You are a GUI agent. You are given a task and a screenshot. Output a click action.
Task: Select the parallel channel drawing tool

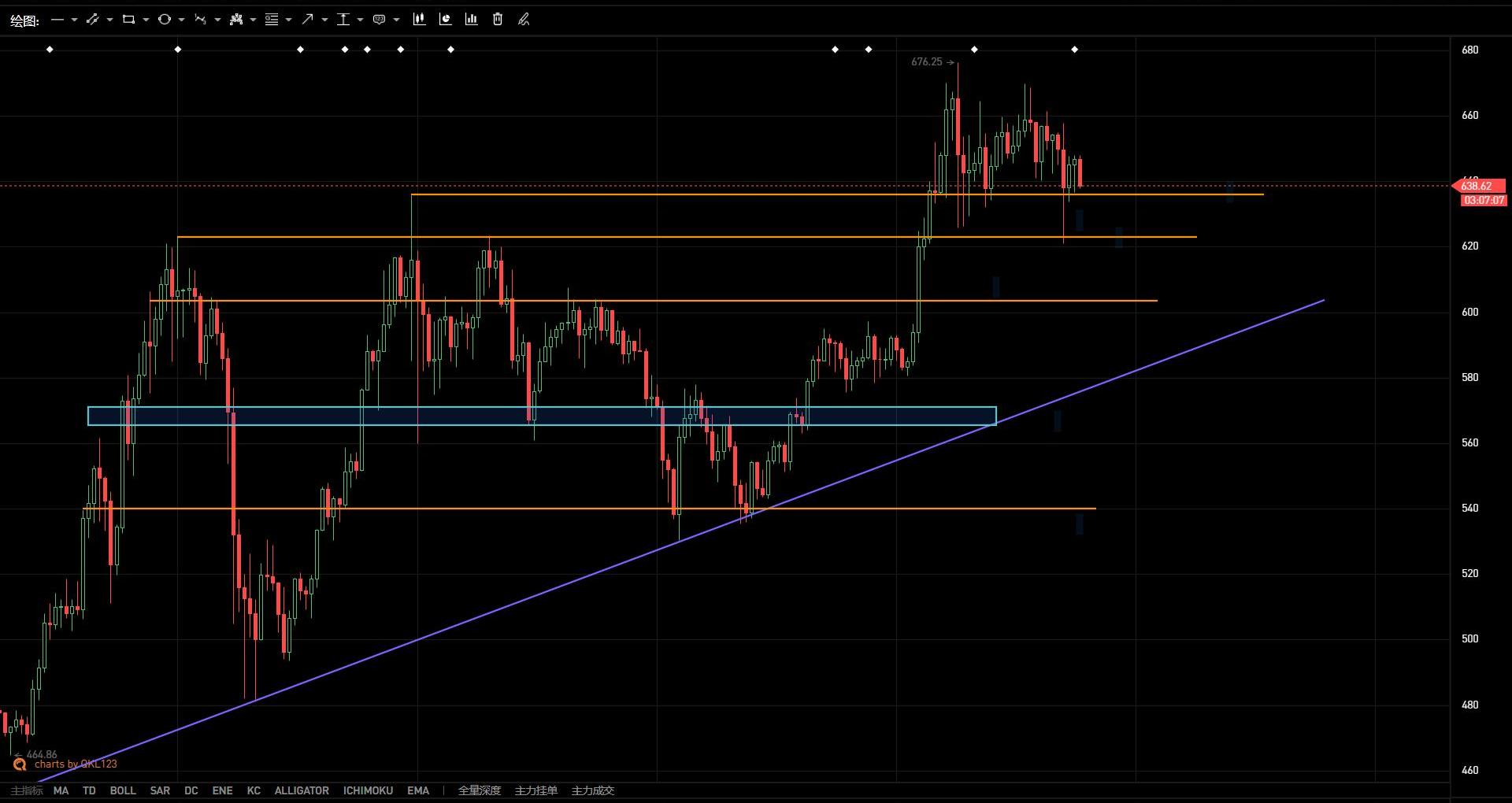point(92,20)
